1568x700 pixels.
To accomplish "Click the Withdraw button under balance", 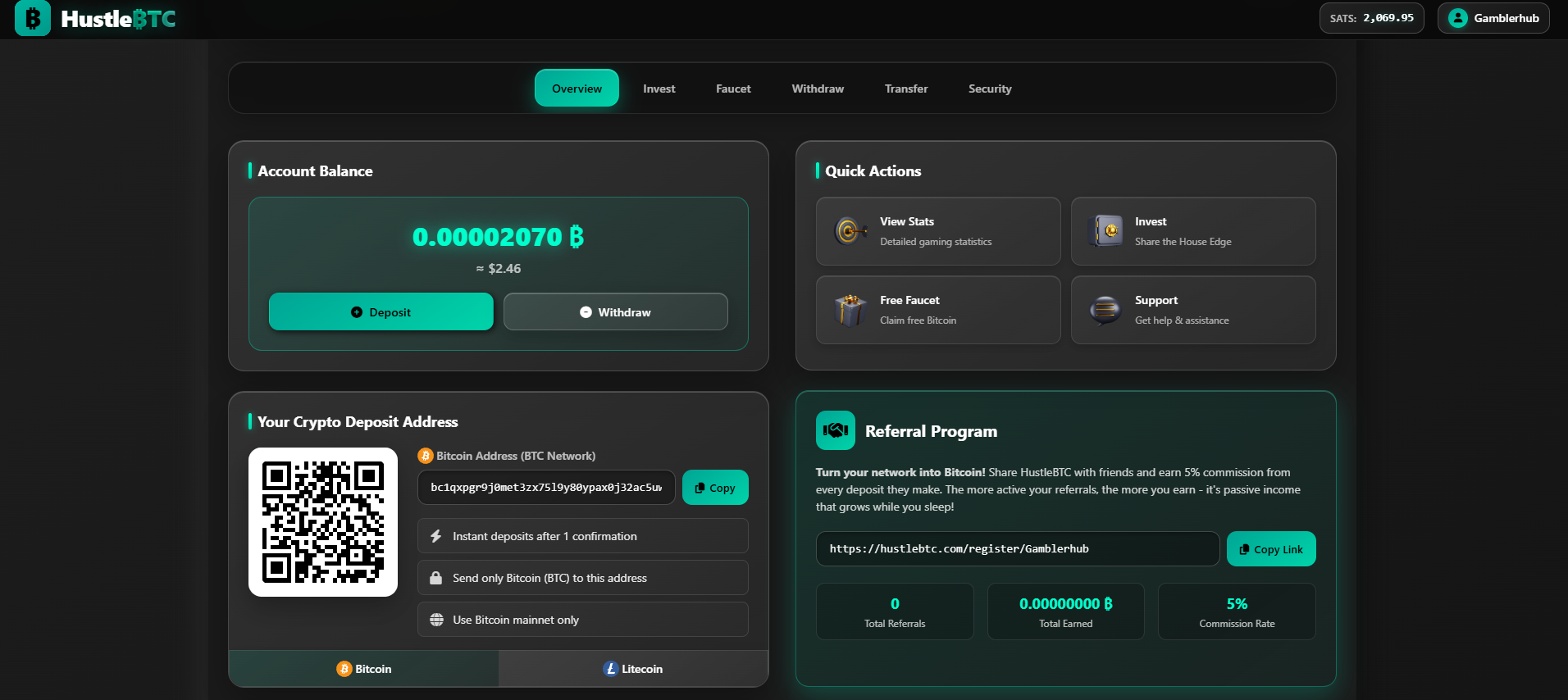I will [x=616, y=311].
